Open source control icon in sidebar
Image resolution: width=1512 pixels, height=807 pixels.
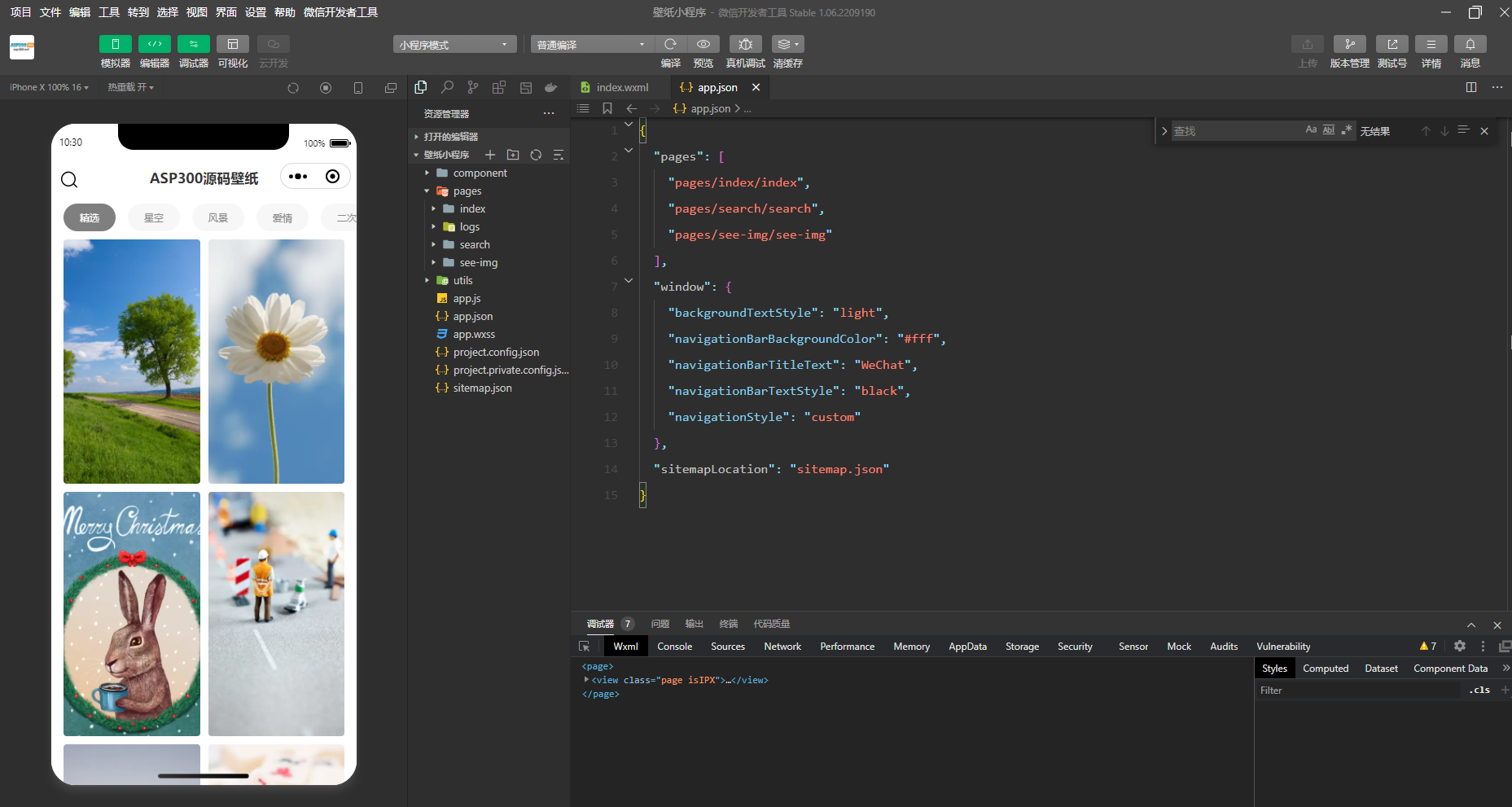(473, 87)
